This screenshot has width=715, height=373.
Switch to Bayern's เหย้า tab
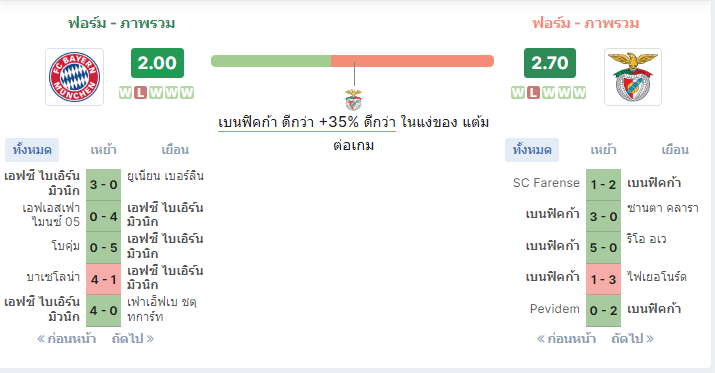pos(104,150)
